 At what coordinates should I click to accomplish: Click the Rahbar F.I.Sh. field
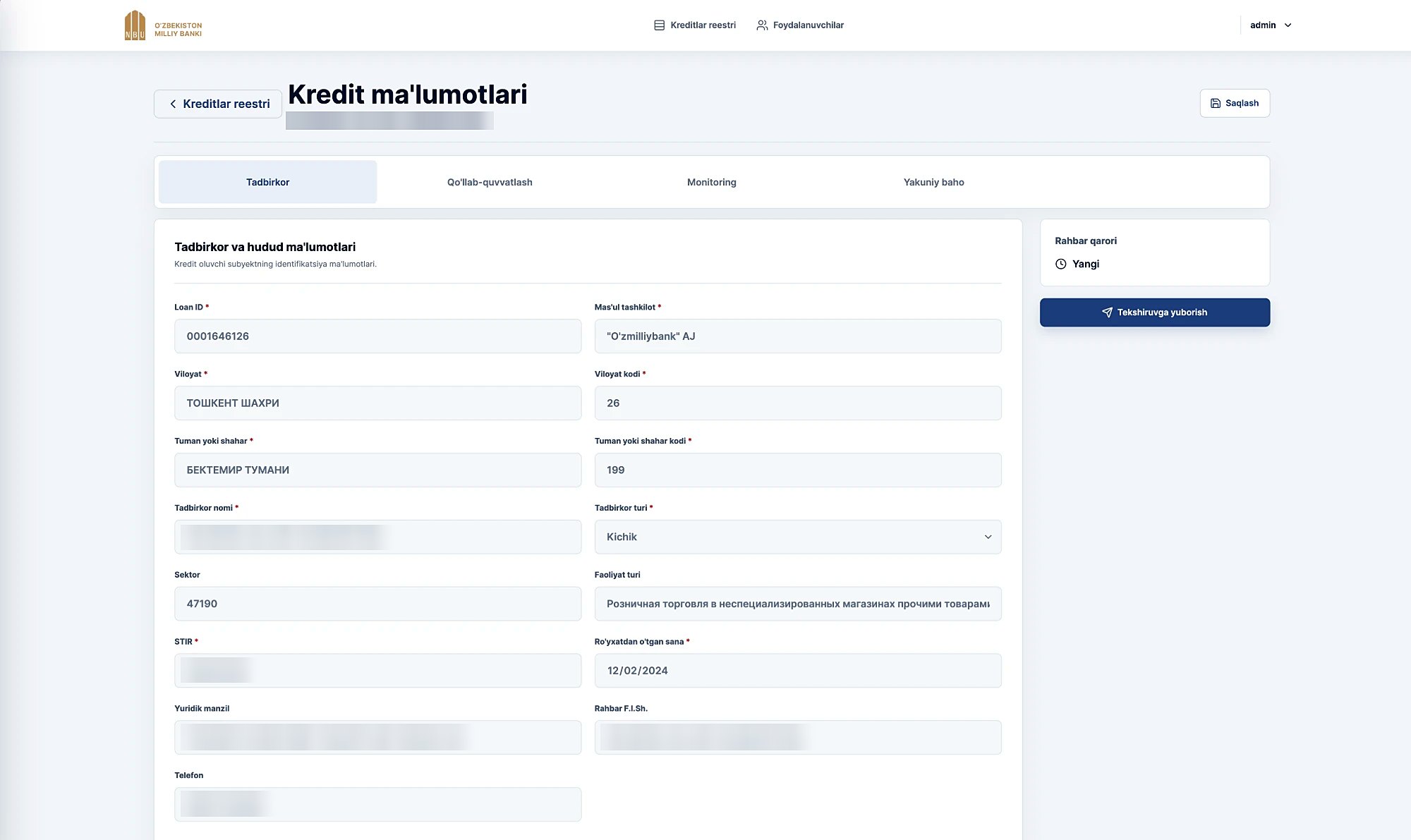click(798, 737)
